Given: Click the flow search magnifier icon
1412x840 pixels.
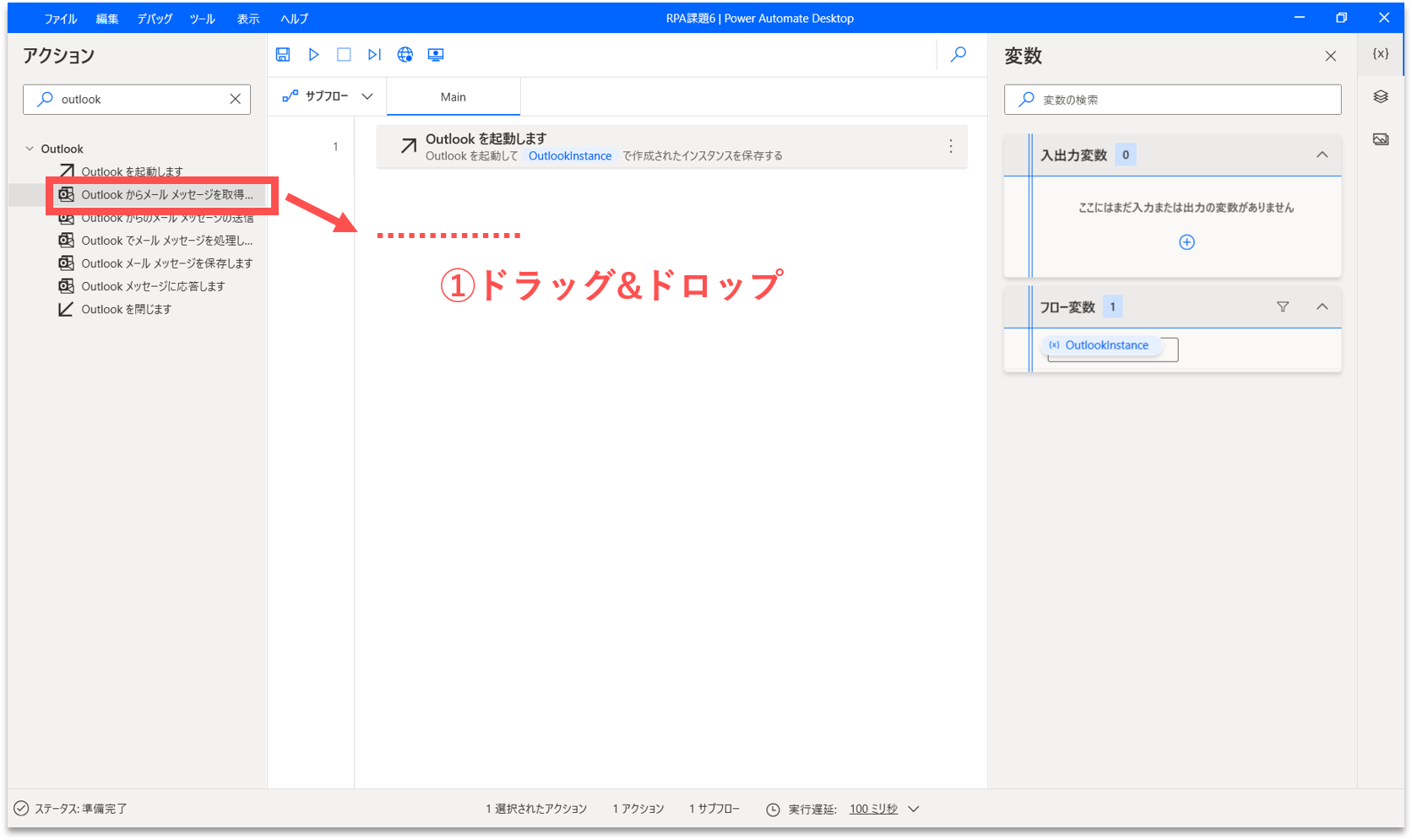Looking at the screenshot, I should click(959, 55).
